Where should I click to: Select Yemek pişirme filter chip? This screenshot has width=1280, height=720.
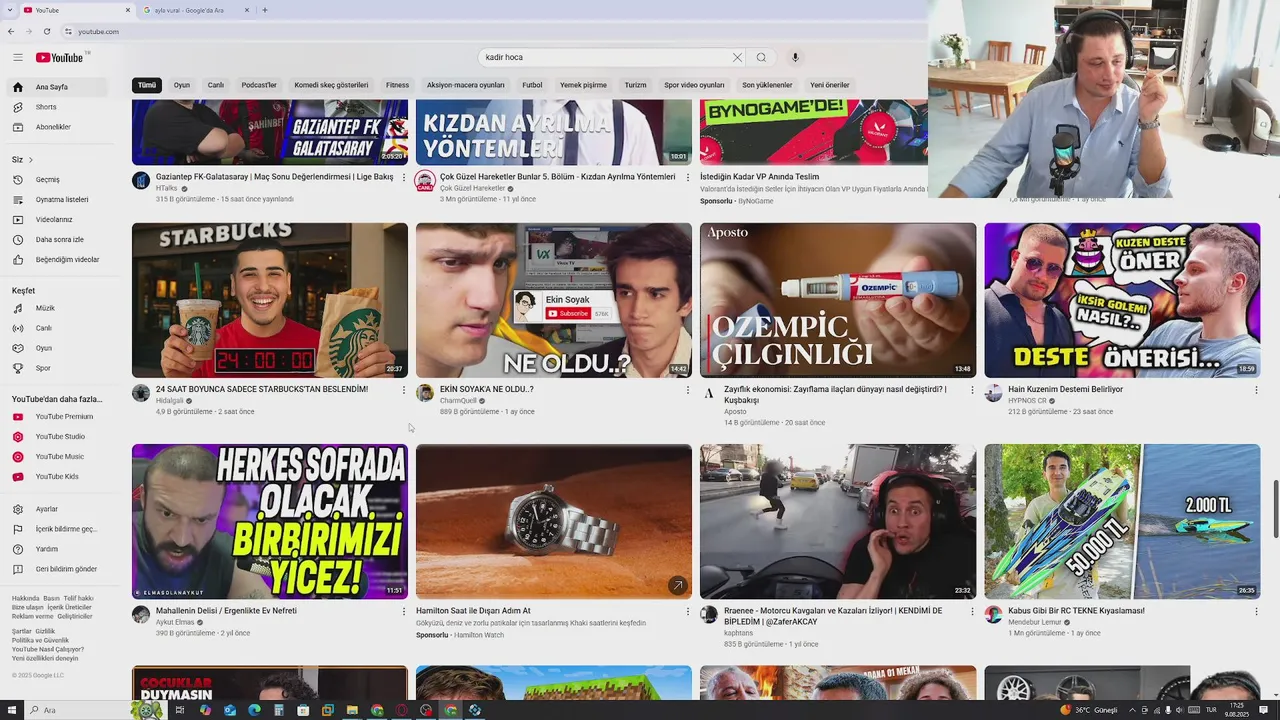[x=583, y=85]
